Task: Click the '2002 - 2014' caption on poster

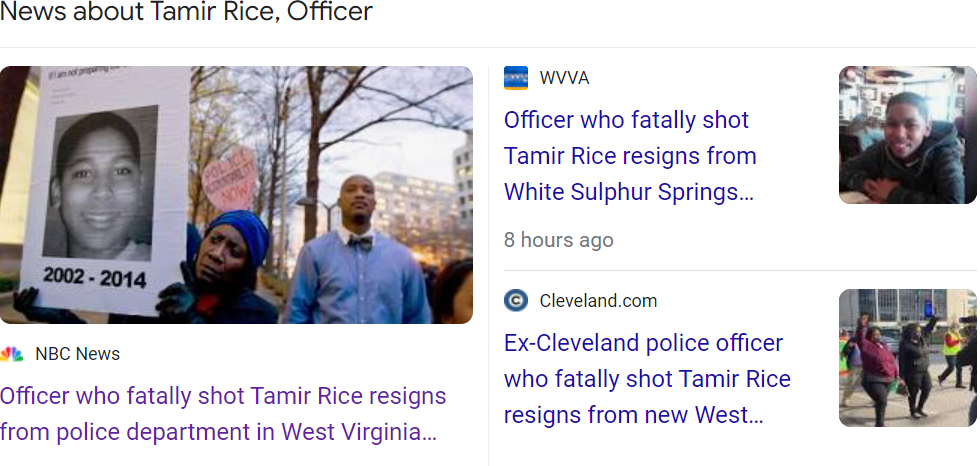Action: (x=95, y=278)
